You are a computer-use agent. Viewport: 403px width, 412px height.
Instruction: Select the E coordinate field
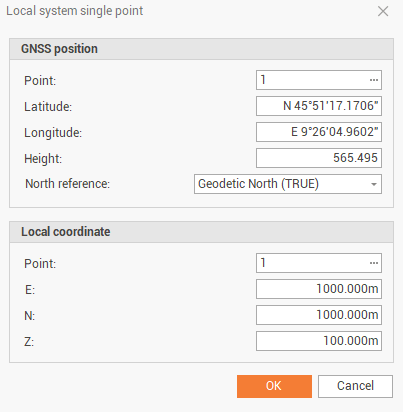click(x=319, y=289)
